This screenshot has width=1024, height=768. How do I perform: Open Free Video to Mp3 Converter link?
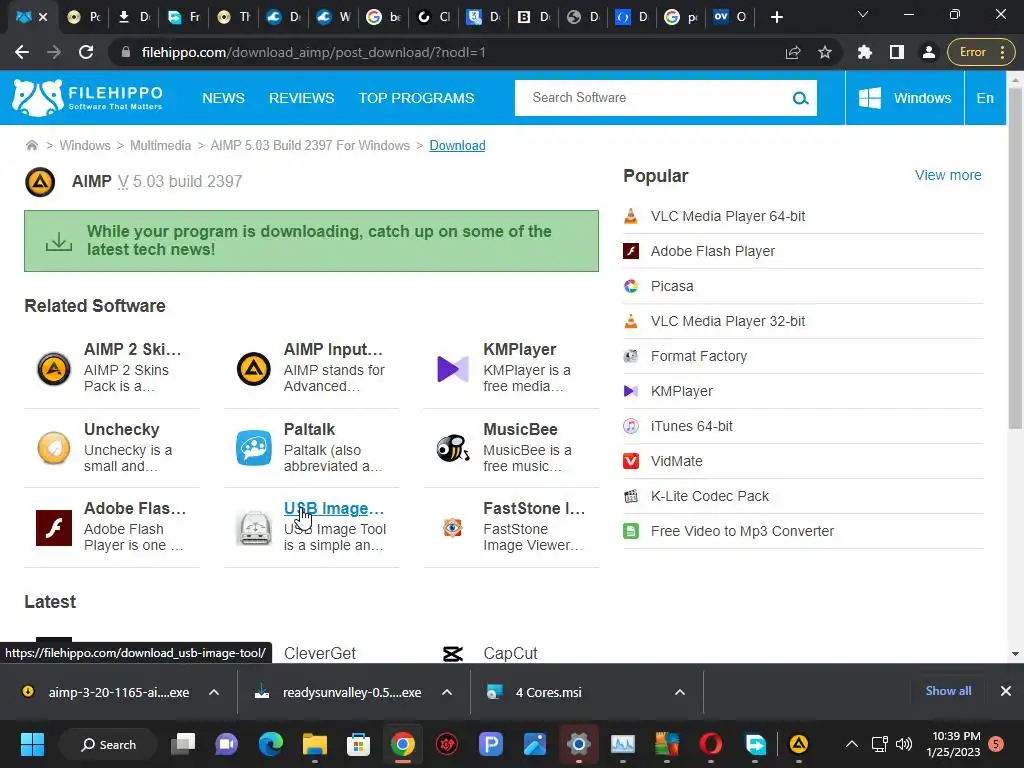coord(742,532)
